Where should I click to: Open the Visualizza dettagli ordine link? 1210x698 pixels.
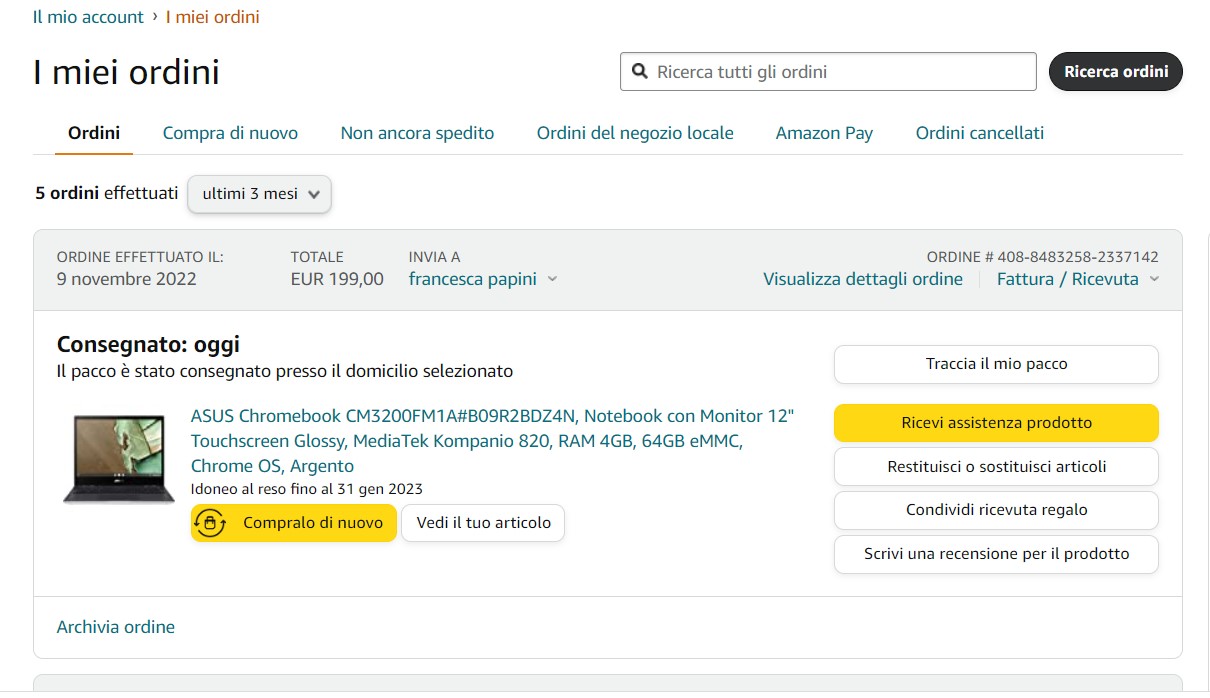pos(863,279)
